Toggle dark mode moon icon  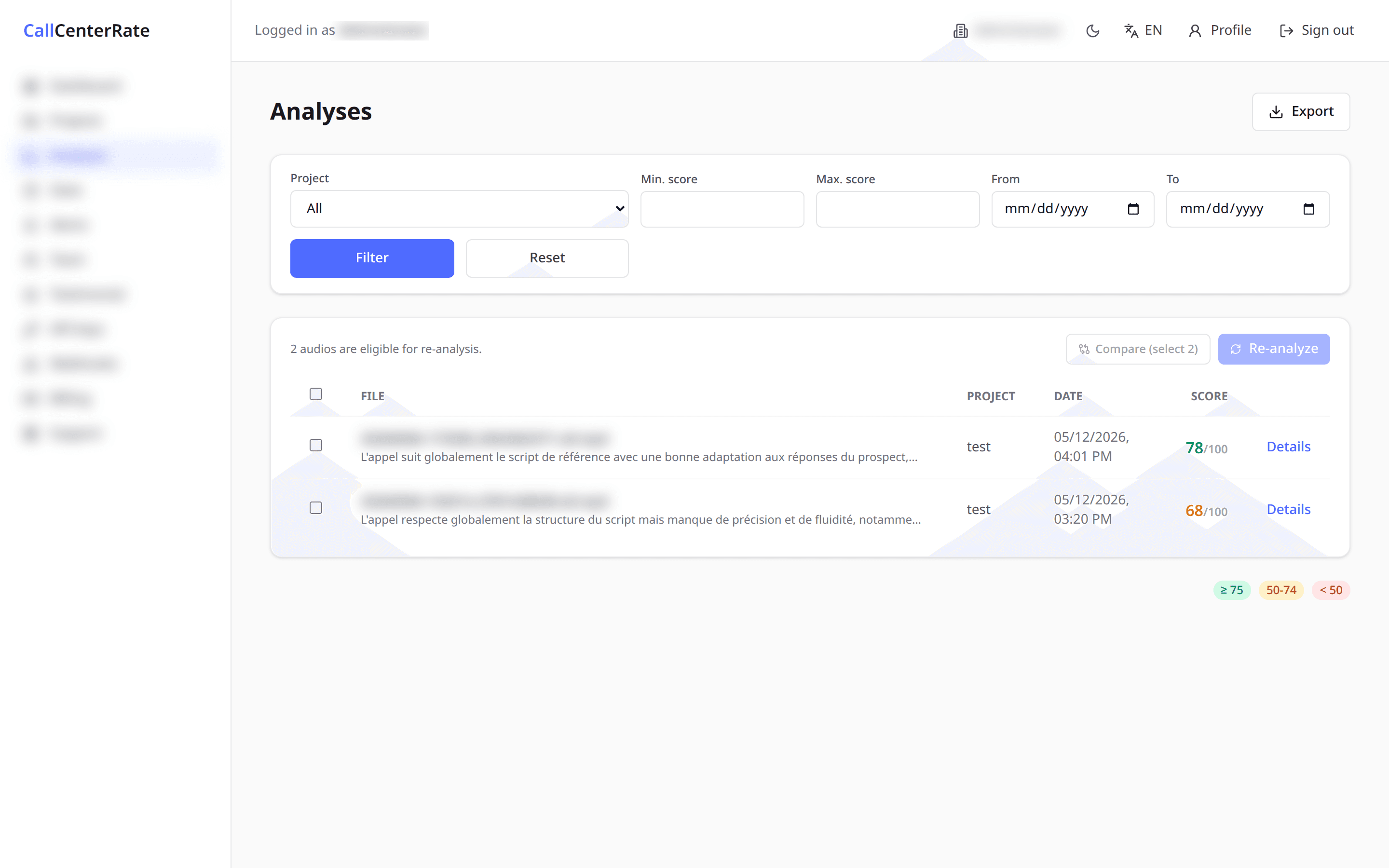[x=1092, y=30]
